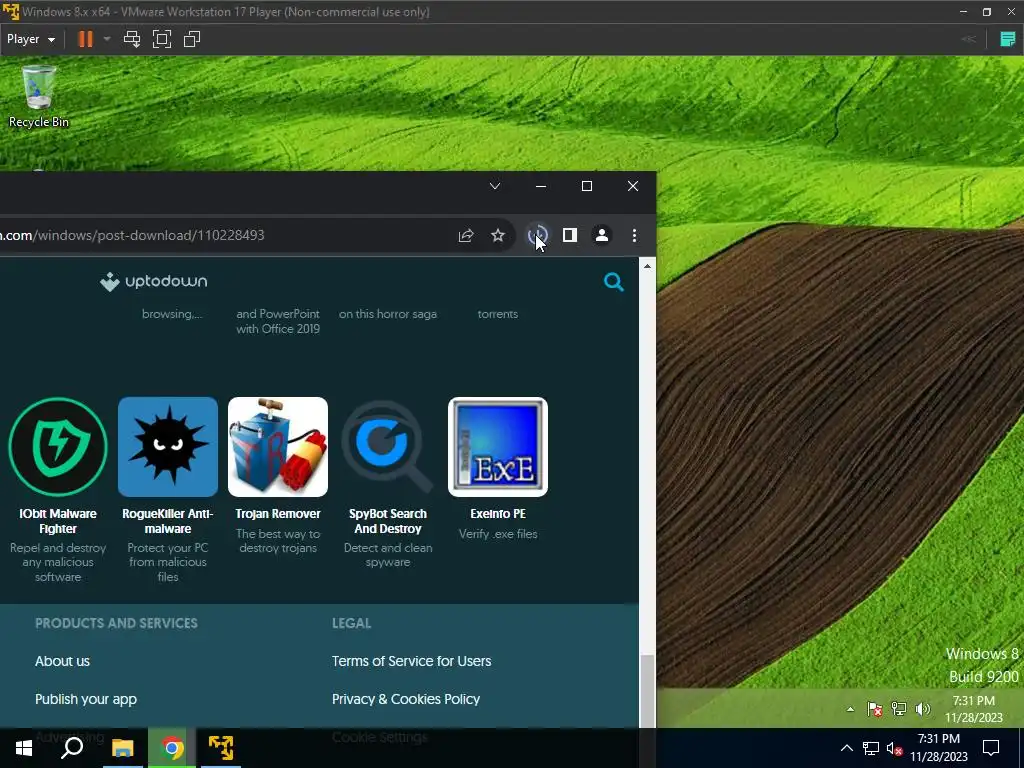Open the RogueKiller Anti-malware icon

168,447
